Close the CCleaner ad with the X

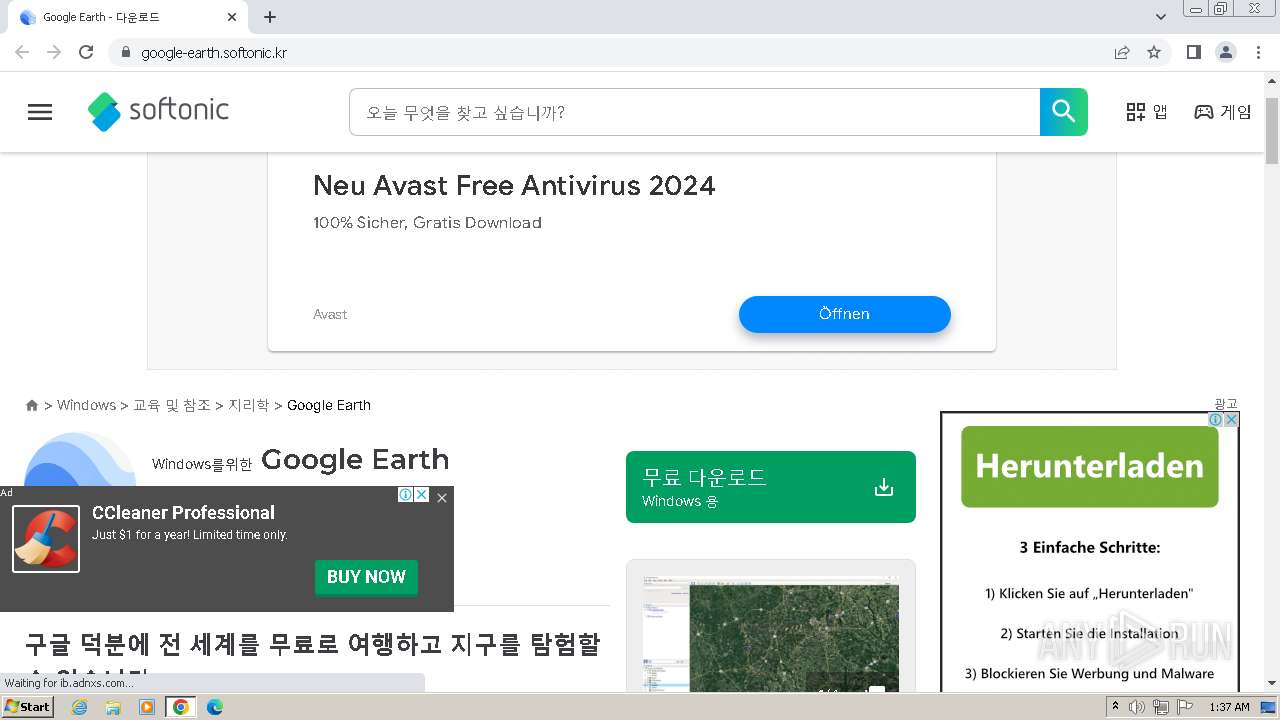pyautogui.click(x=442, y=497)
